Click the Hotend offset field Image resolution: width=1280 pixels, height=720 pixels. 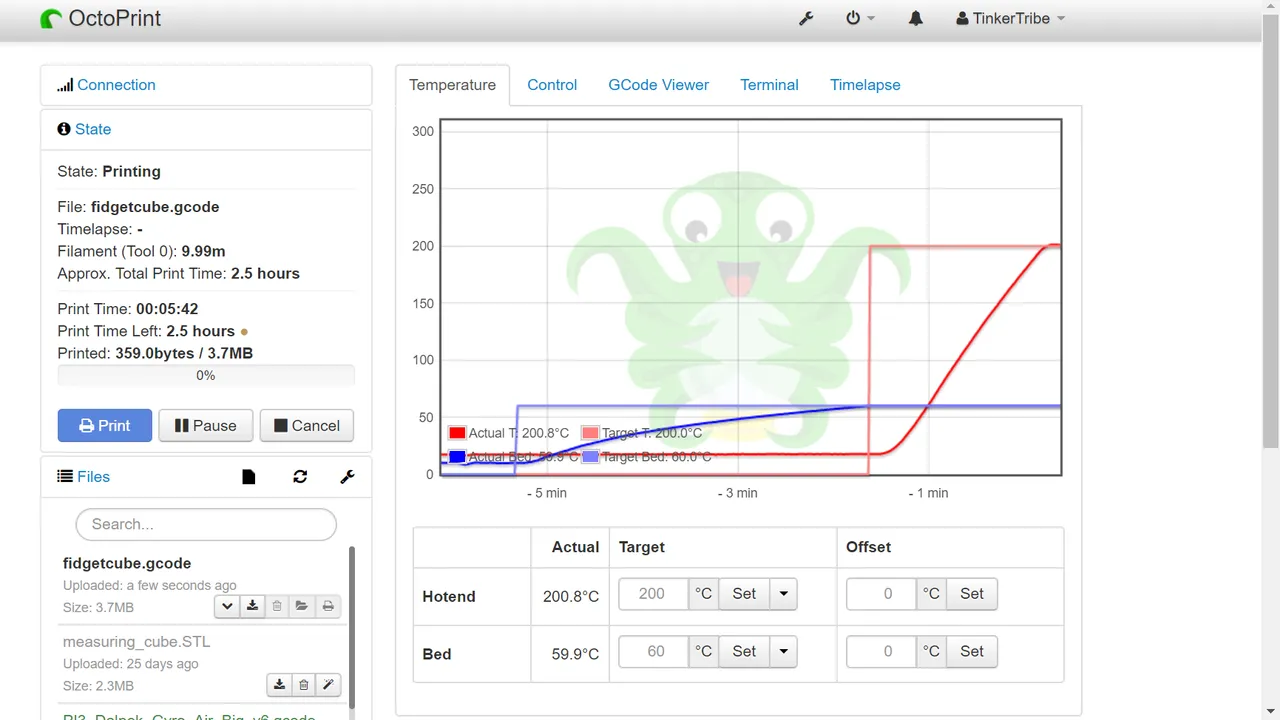click(881, 594)
